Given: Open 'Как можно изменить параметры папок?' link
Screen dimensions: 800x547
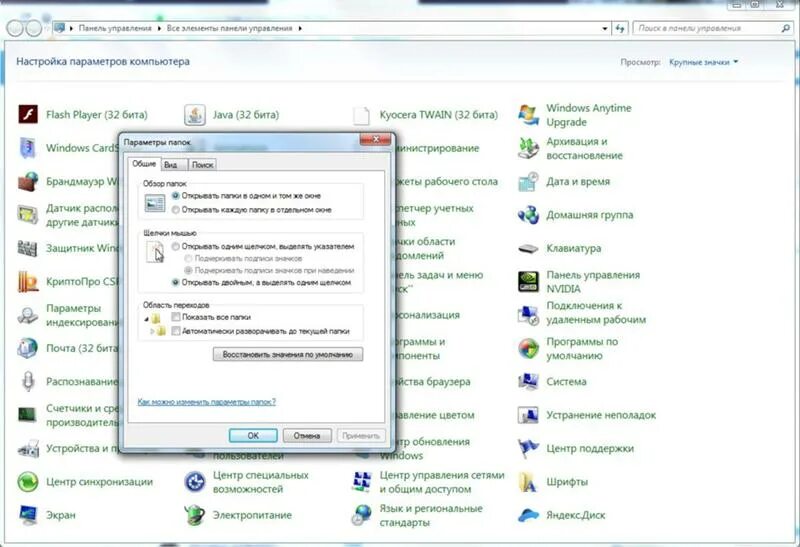Looking at the screenshot, I should (x=207, y=402).
